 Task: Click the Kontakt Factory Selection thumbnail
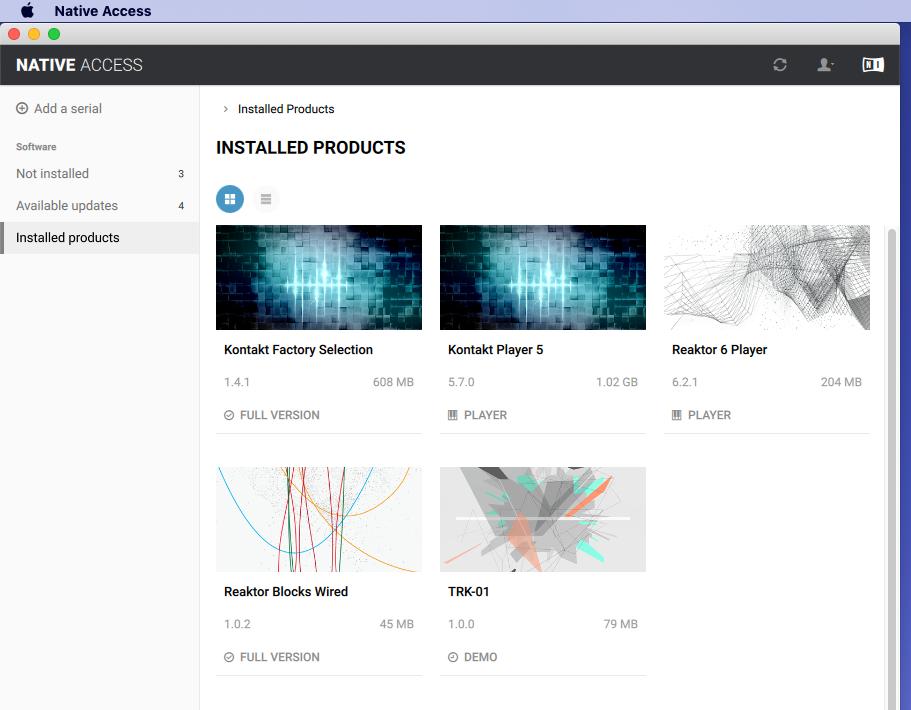319,277
